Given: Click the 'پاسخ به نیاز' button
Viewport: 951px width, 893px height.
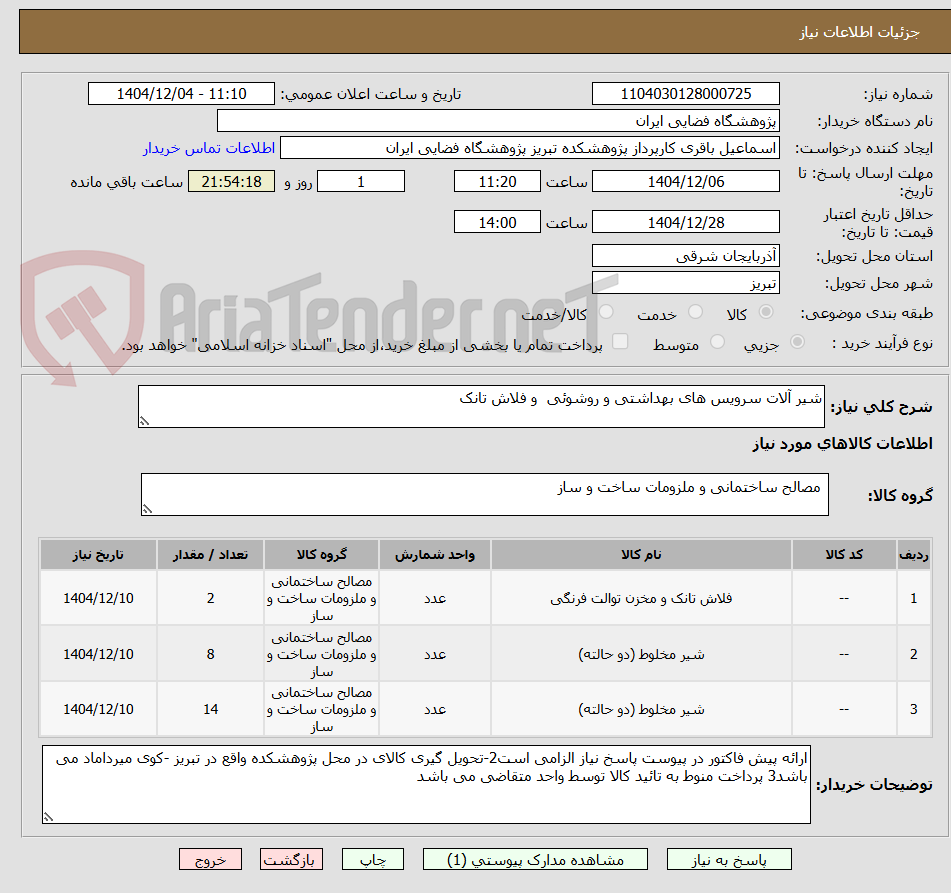Looking at the screenshot, I should click(x=729, y=860).
